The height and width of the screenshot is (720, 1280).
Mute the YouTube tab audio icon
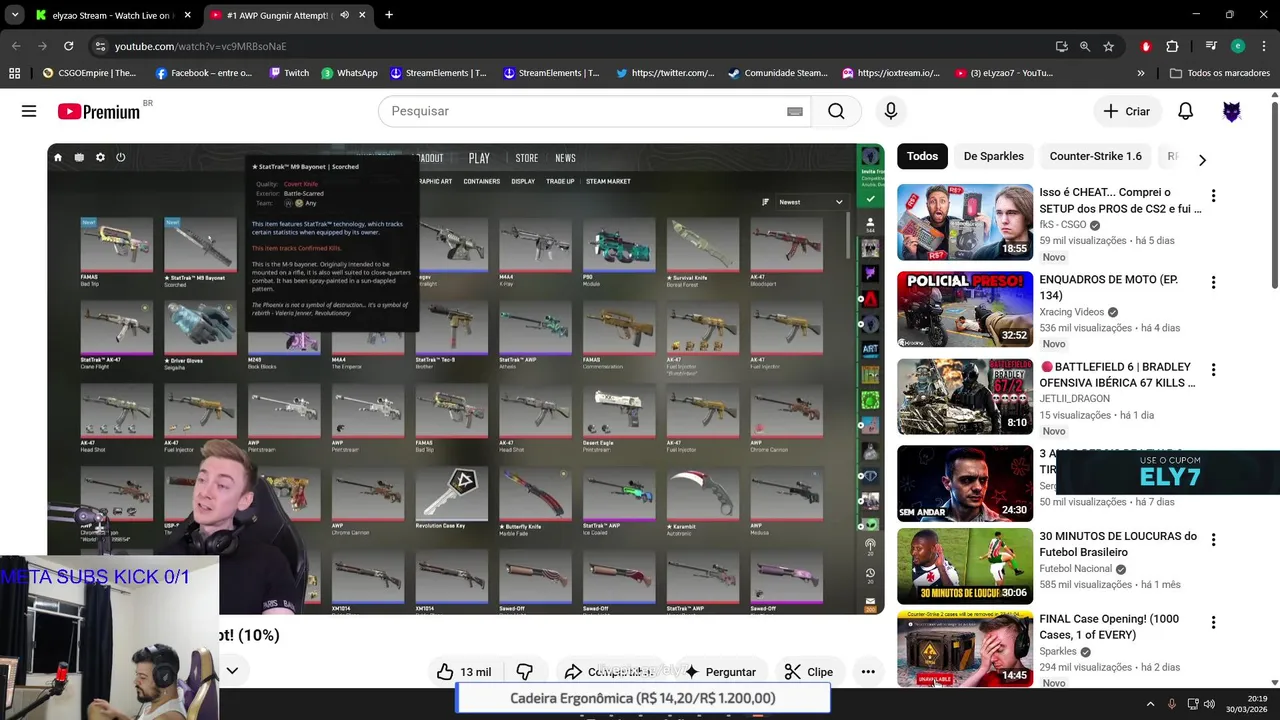coord(344,15)
